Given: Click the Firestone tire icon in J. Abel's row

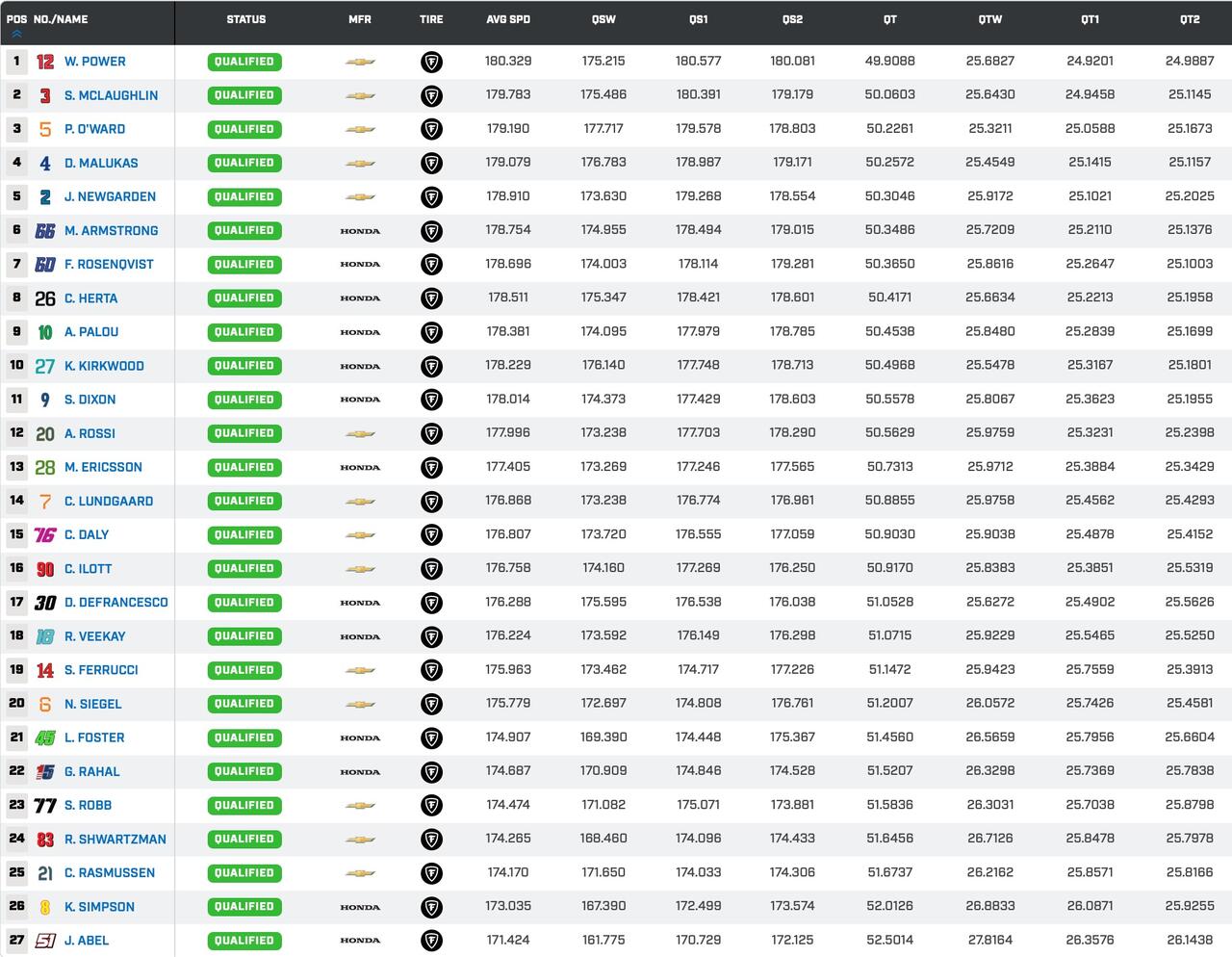Looking at the screenshot, I should (x=432, y=942).
